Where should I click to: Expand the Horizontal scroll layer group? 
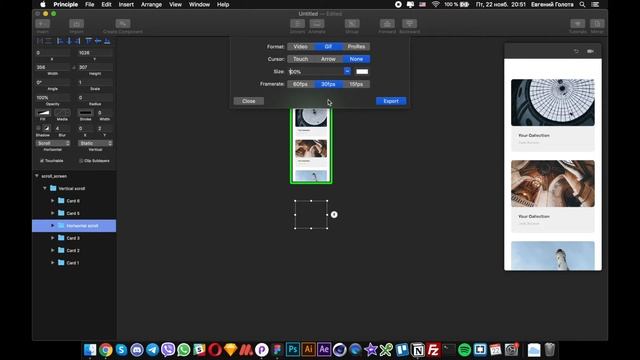(52, 226)
